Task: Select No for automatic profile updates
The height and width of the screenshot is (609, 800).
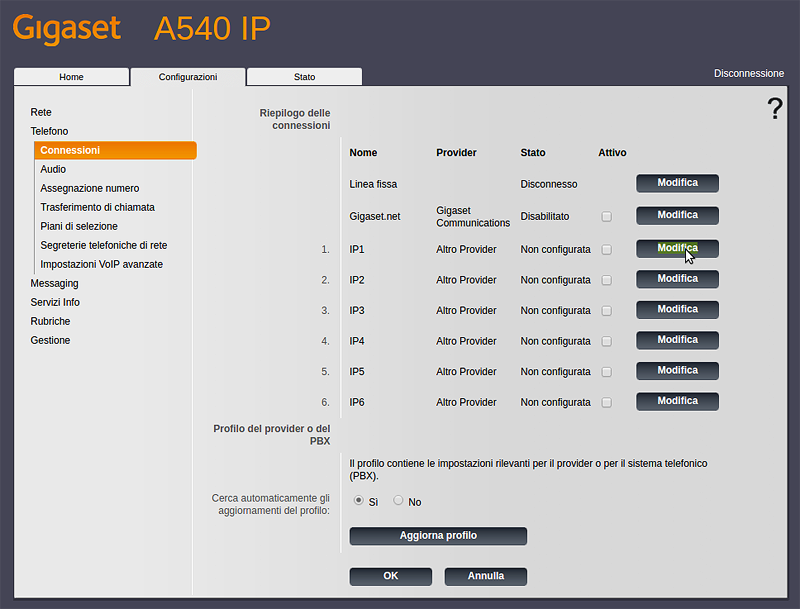Action: [398, 500]
